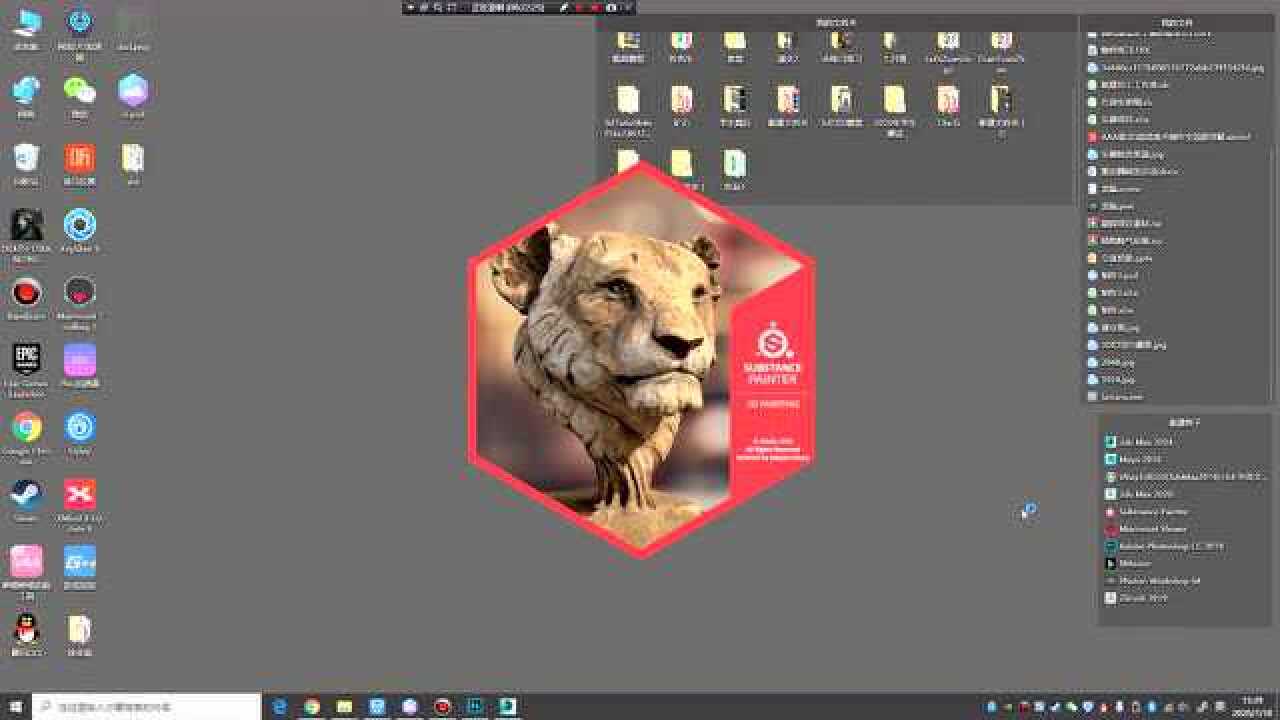Launch 3ds Max 2020 from shortcut list
The image size is (1280, 720).
tap(1140, 494)
